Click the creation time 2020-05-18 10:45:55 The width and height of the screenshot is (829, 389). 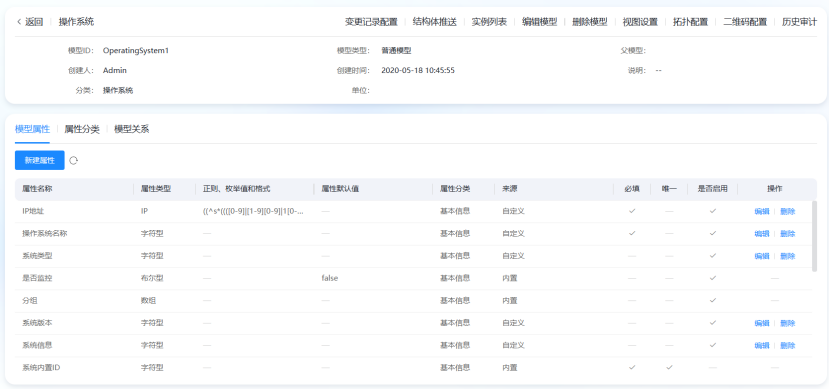[x=418, y=70]
